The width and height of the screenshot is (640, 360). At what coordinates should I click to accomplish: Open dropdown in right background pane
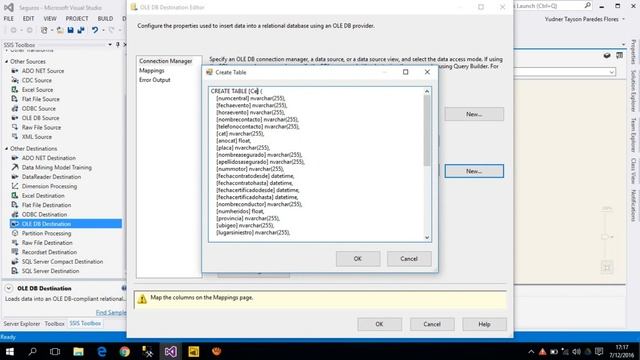tap(611, 72)
